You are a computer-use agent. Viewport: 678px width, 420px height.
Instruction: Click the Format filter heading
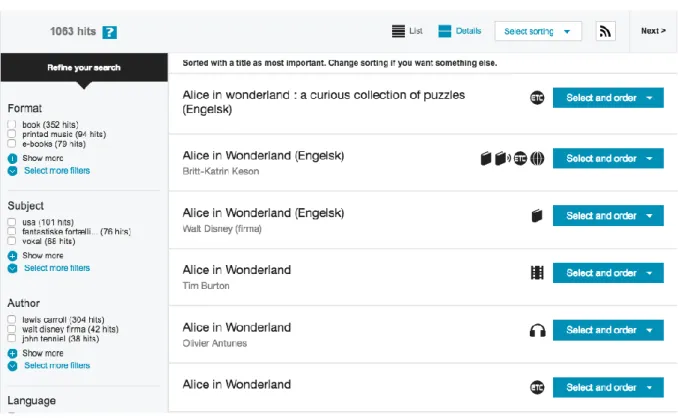tap(25, 108)
